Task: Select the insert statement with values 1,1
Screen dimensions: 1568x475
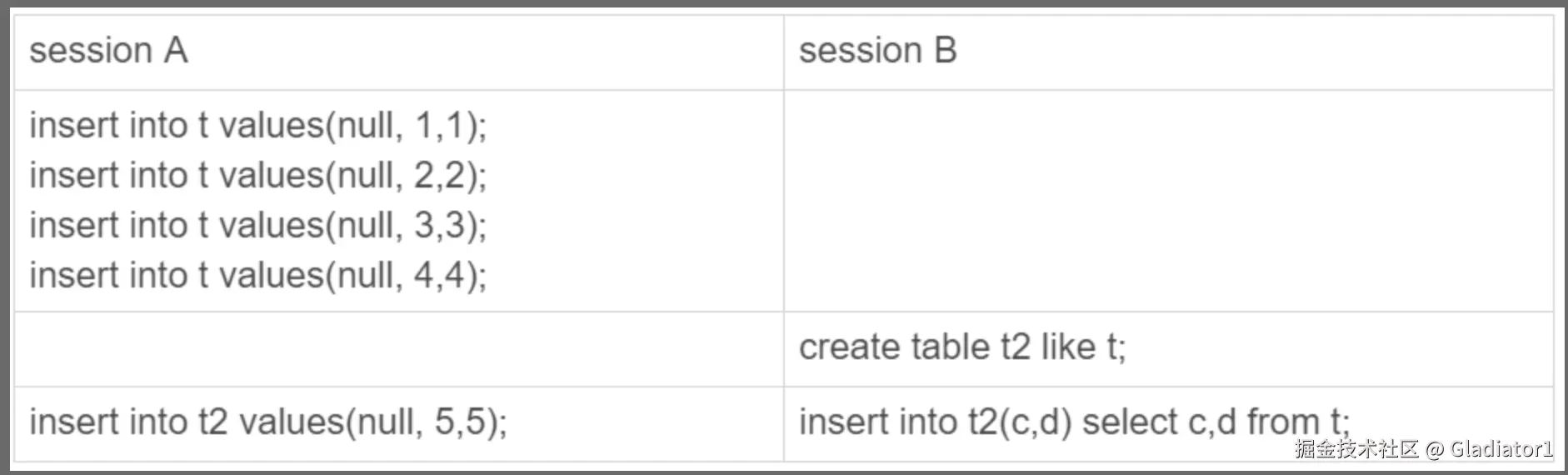Action: (257, 126)
